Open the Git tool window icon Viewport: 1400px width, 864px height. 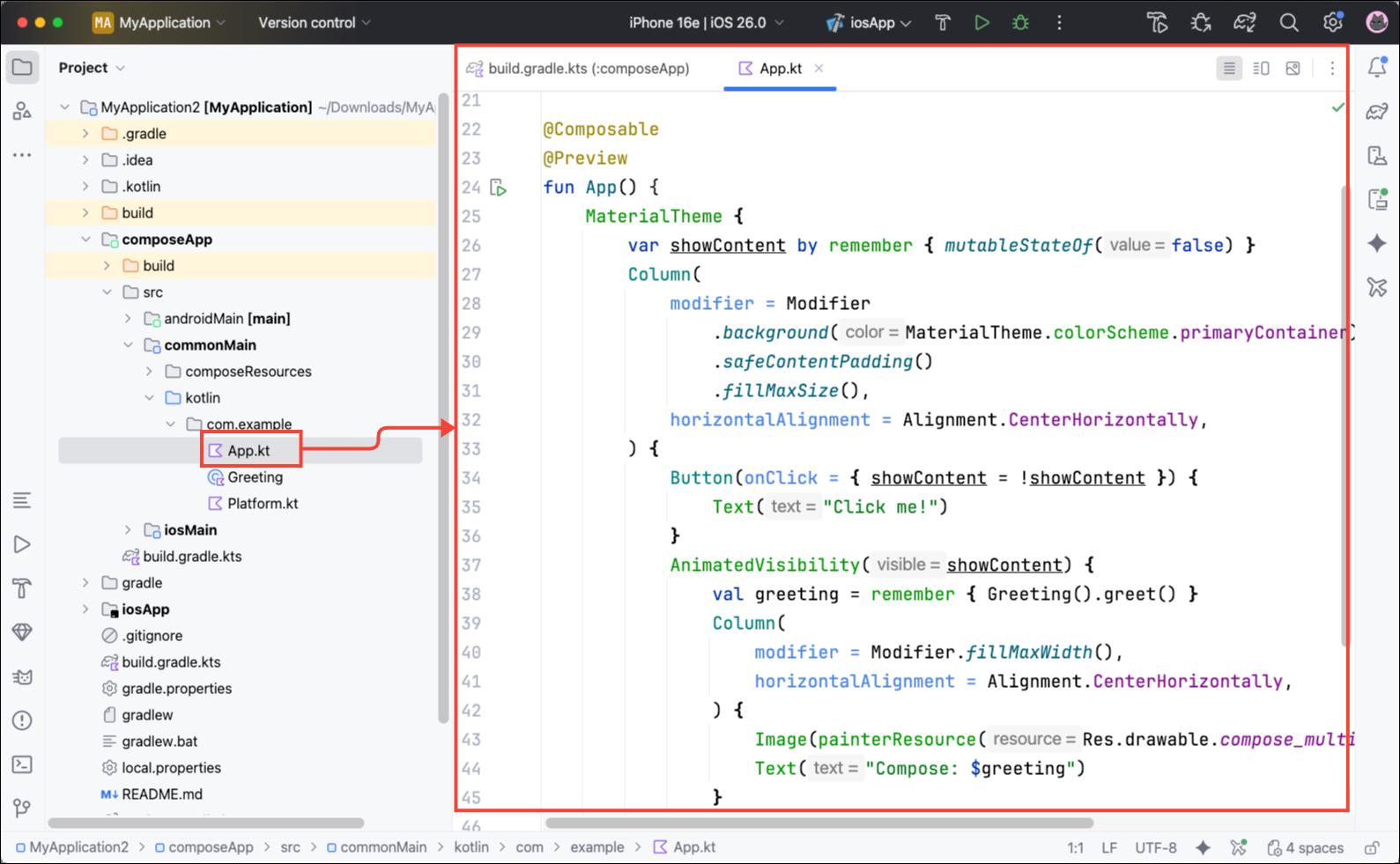(x=22, y=808)
